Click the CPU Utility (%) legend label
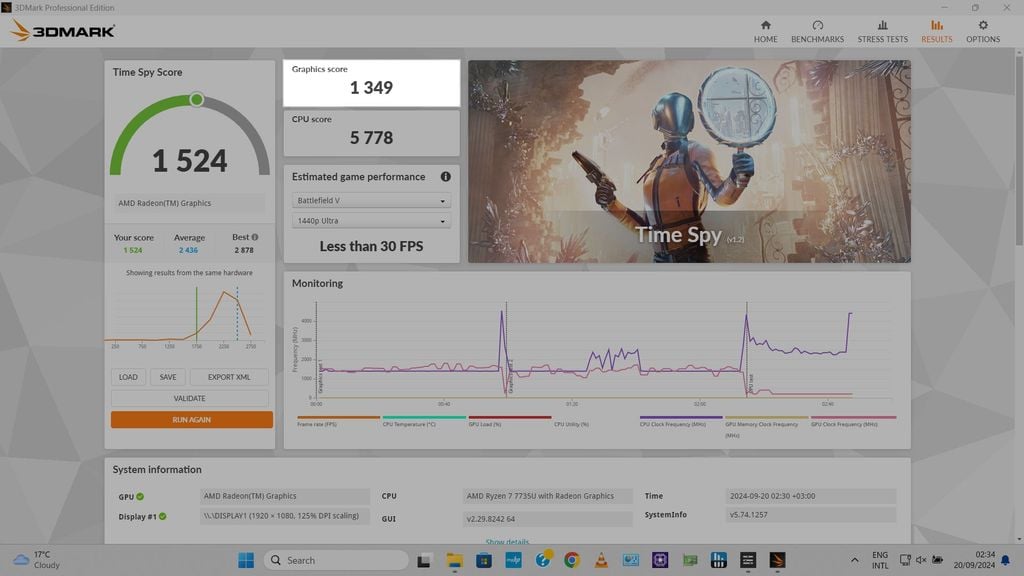 point(571,424)
